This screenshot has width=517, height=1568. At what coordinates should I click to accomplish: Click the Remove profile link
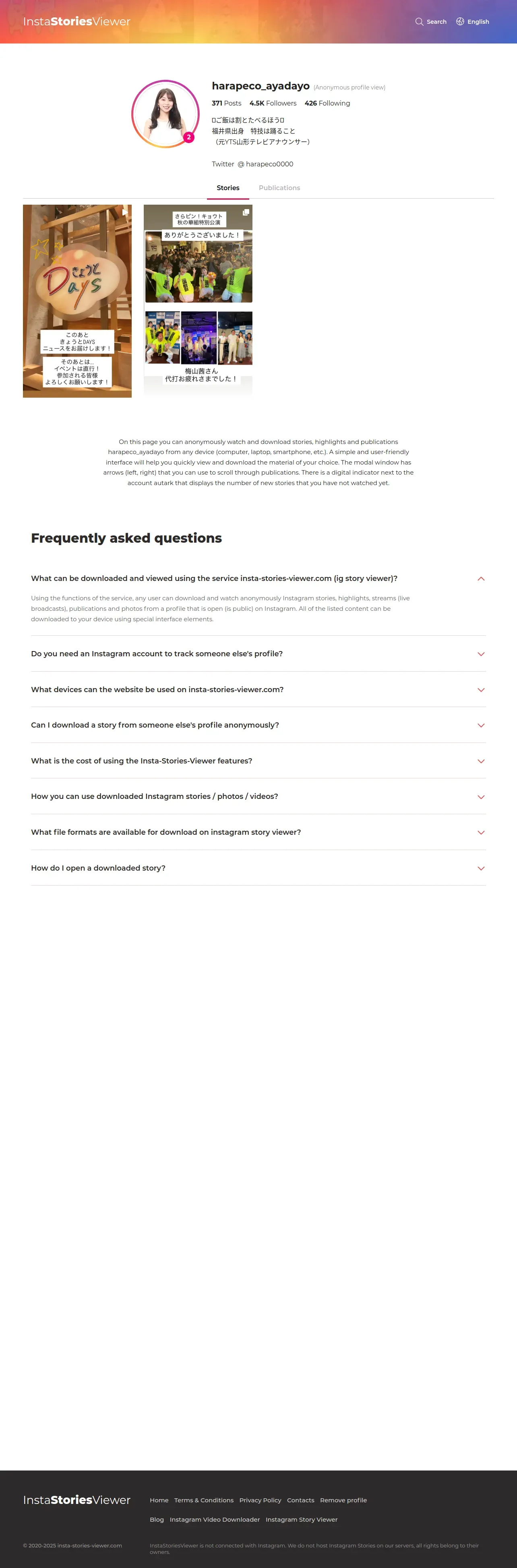[x=343, y=1500]
